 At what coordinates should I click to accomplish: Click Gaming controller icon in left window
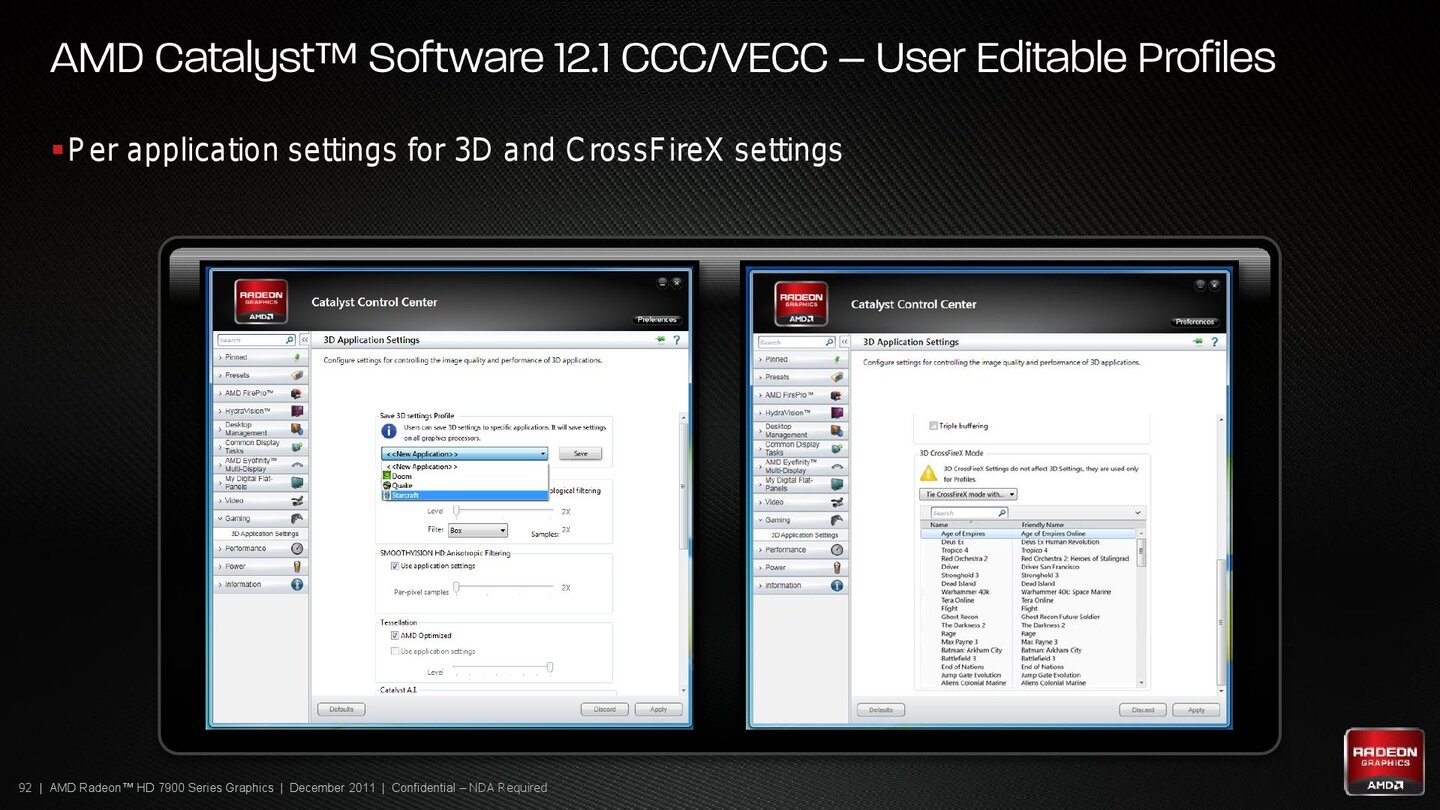pyautogui.click(x=296, y=518)
